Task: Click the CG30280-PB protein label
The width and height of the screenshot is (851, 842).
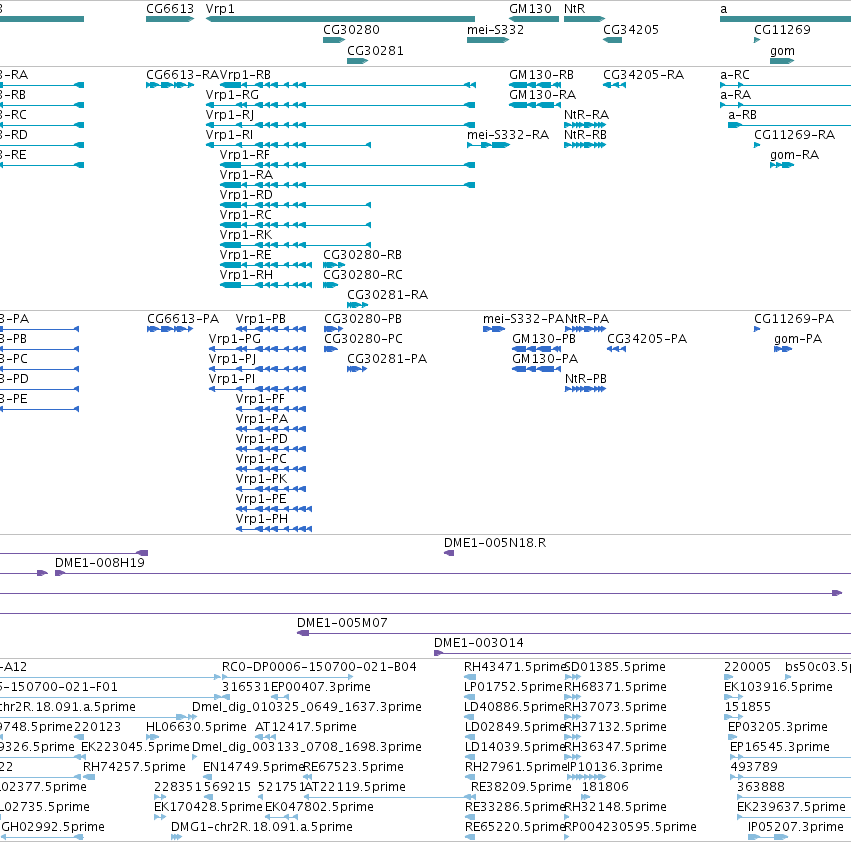Action: point(363,319)
